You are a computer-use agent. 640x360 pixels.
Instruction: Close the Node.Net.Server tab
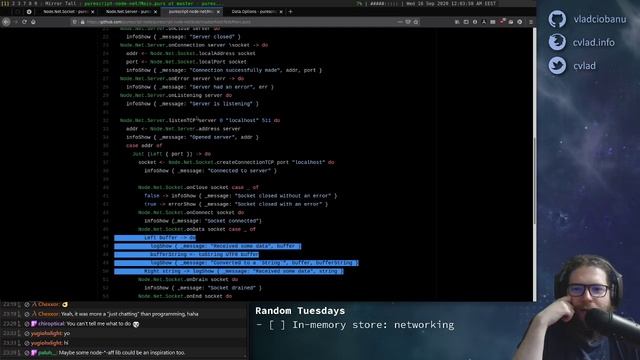[x=155, y=12]
